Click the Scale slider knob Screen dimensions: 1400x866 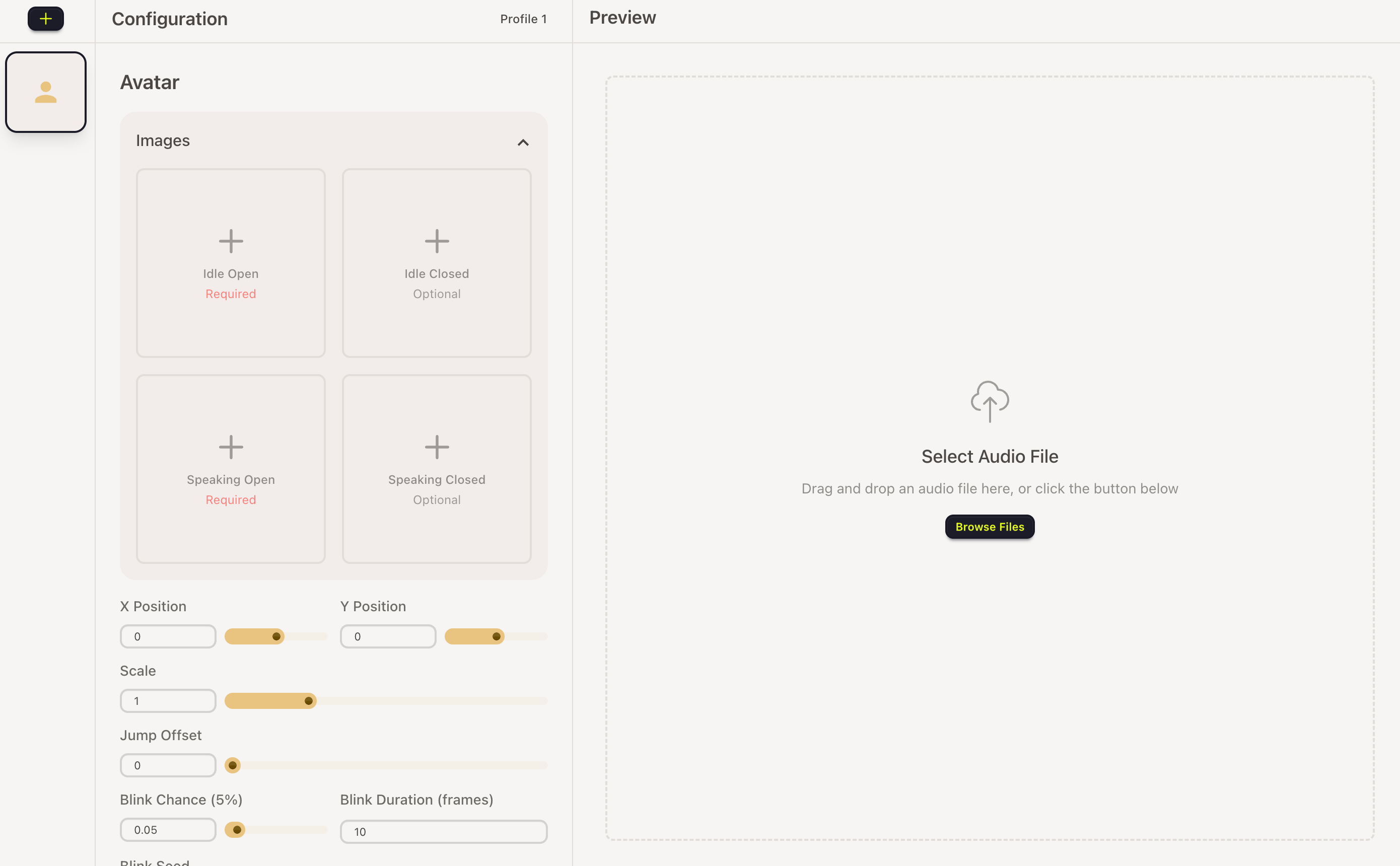pos(308,700)
